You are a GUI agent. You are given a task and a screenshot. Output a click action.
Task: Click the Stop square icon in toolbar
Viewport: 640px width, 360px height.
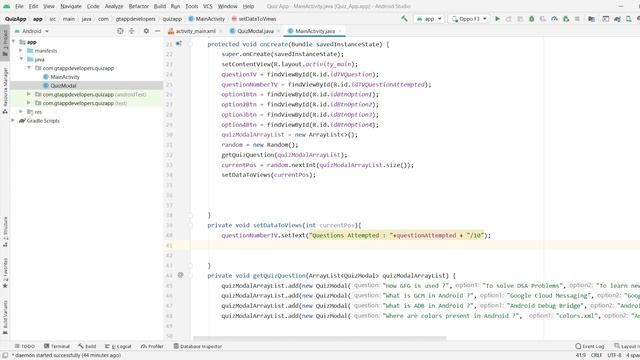(x=577, y=19)
